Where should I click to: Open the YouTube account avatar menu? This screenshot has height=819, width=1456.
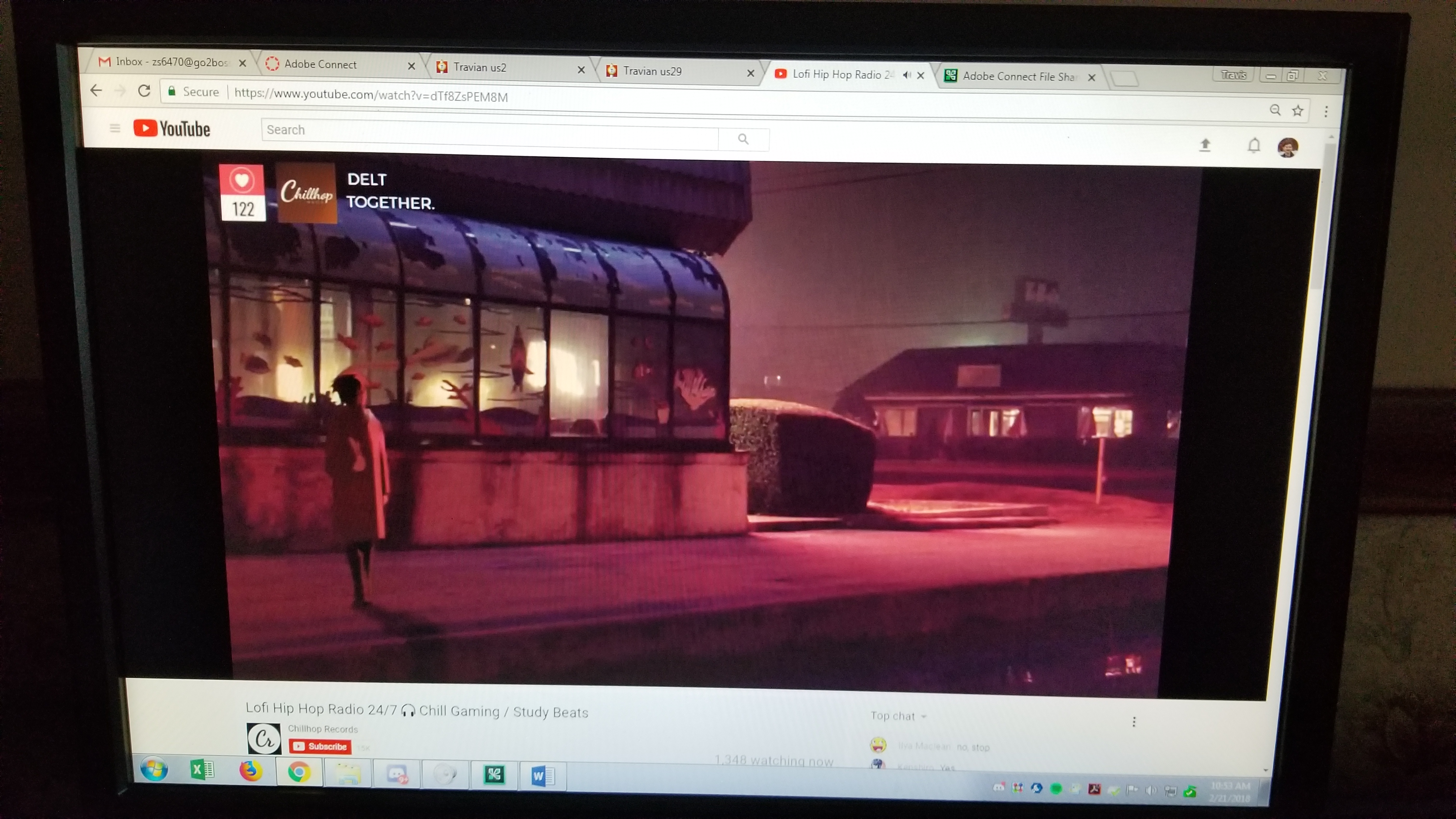tap(1288, 148)
